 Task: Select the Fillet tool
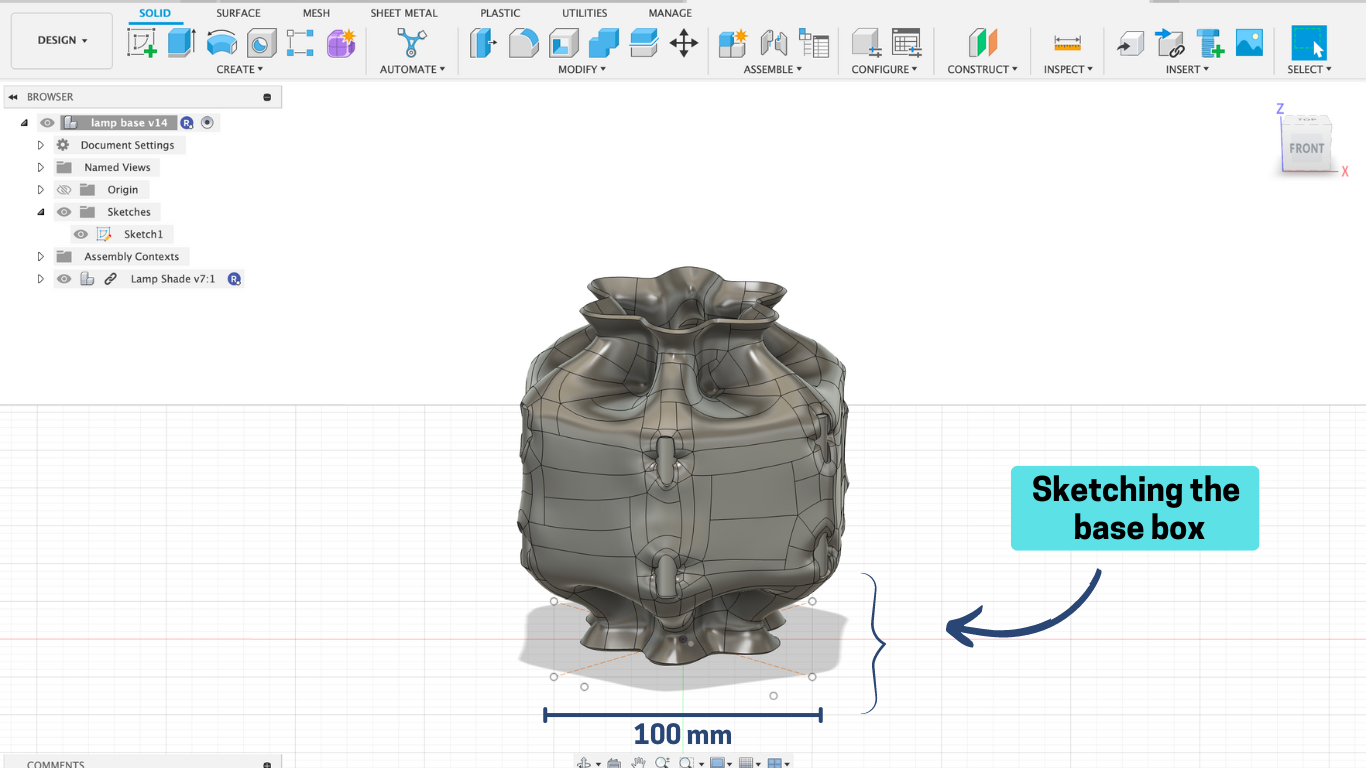tap(524, 43)
